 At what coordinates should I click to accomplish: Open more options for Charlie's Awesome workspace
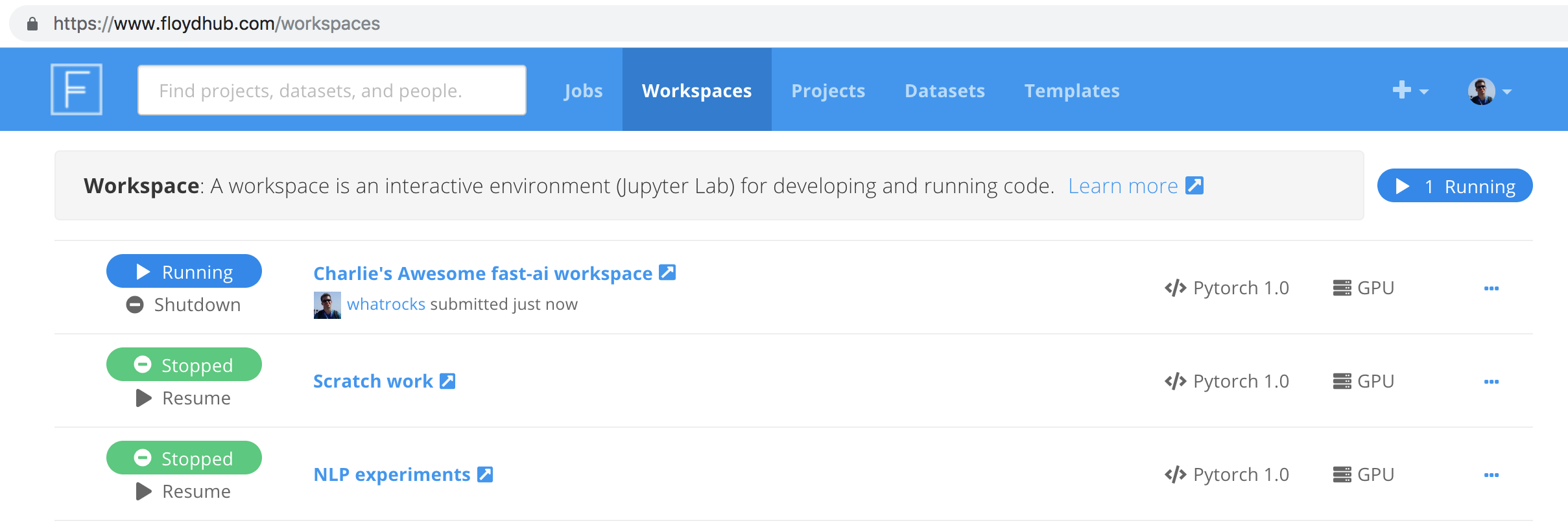pyautogui.click(x=1491, y=288)
